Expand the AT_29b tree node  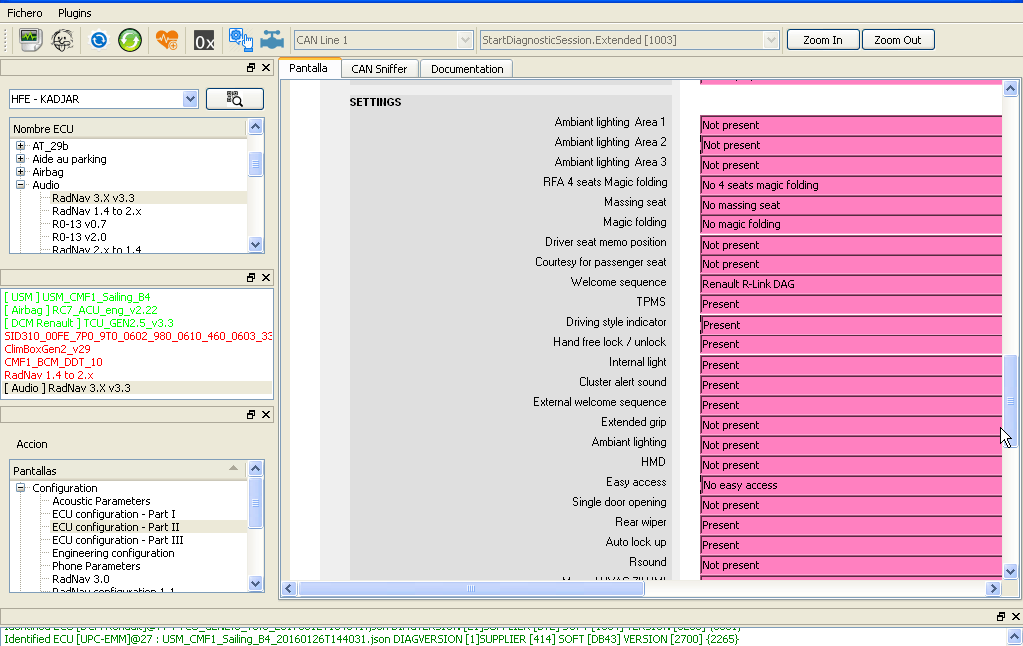tap(20, 146)
